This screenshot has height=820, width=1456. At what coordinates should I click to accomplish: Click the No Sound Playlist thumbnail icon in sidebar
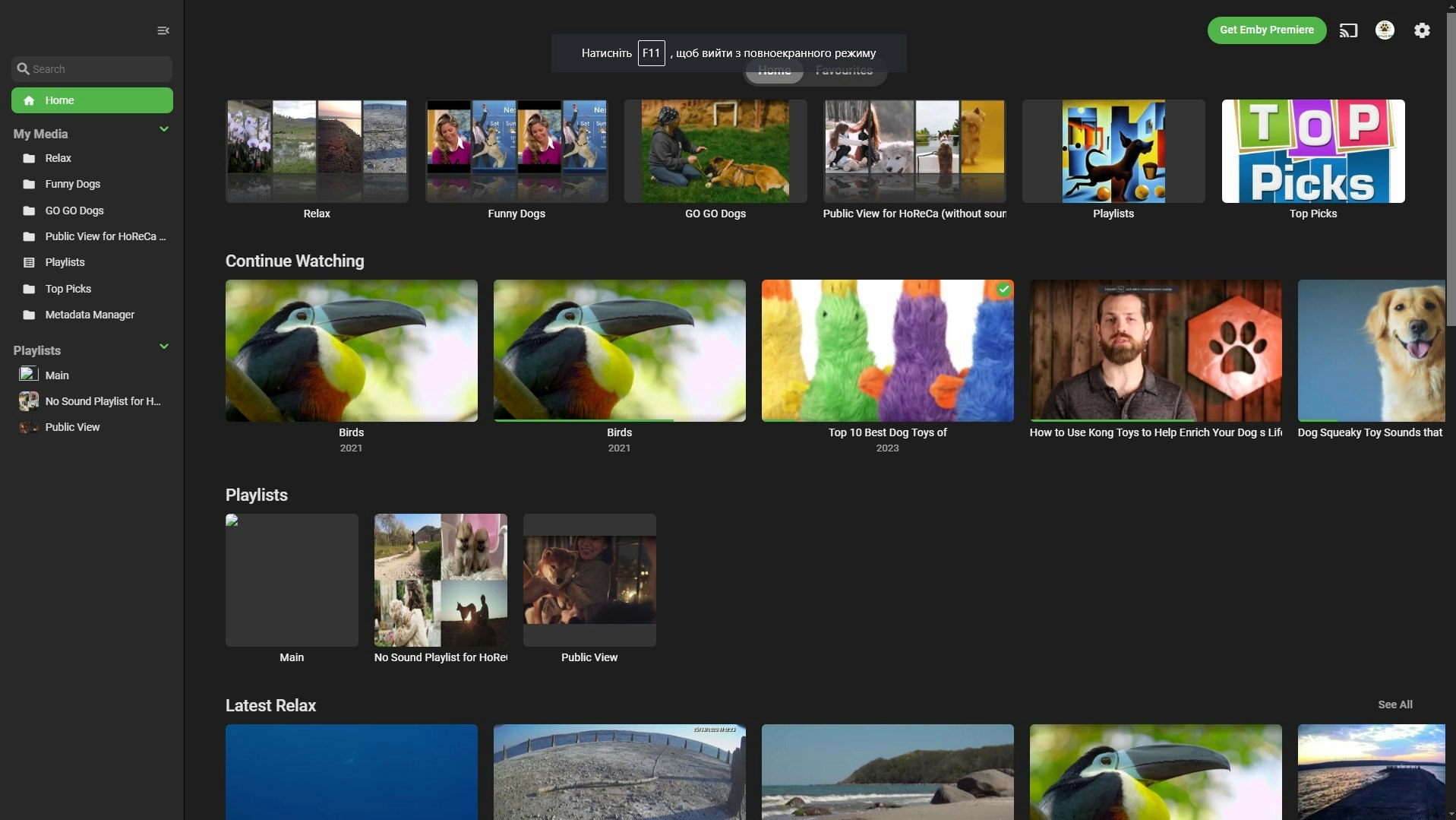pyautogui.click(x=29, y=401)
